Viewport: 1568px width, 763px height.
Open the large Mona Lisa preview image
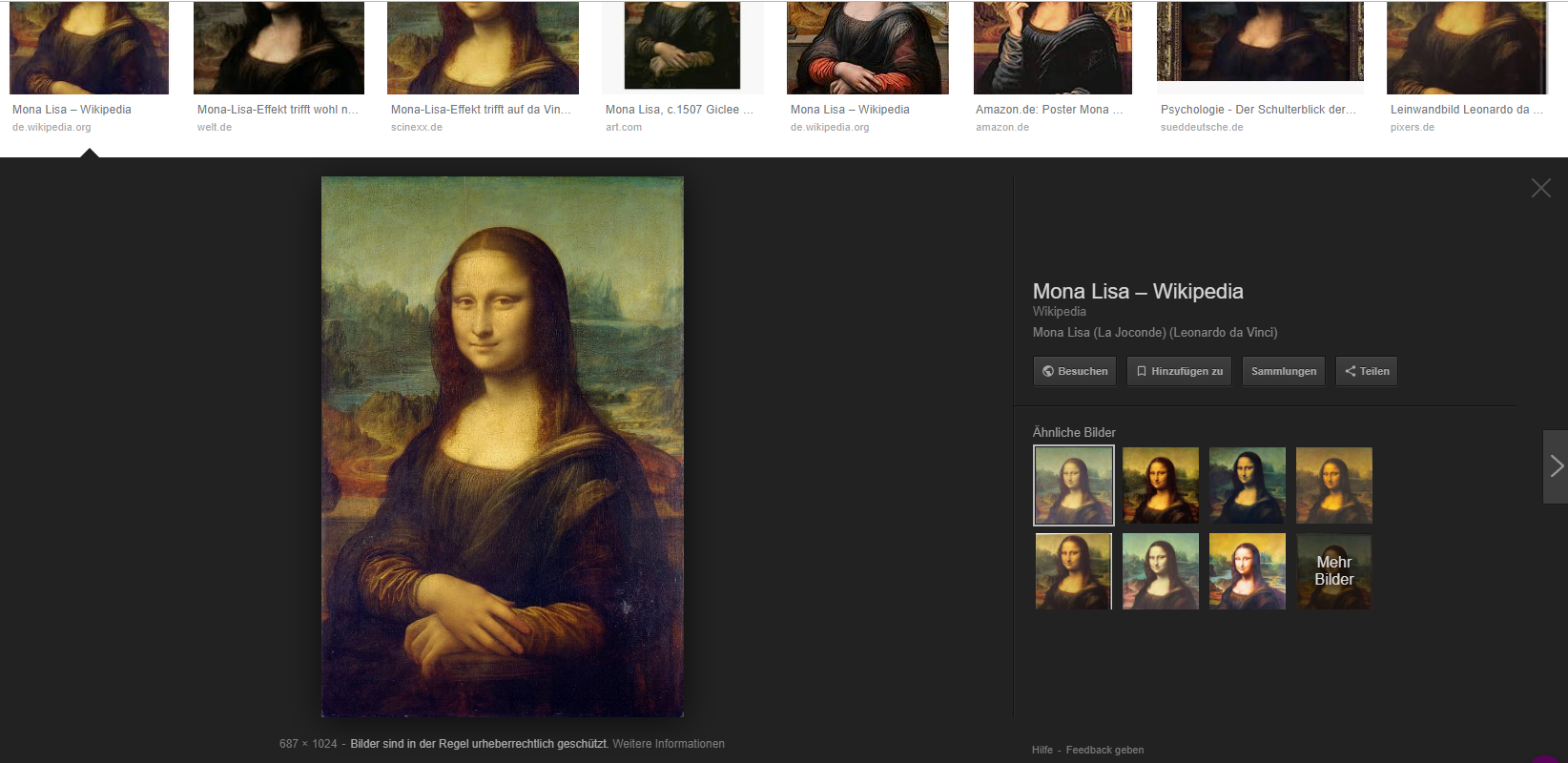coord(503,446)
